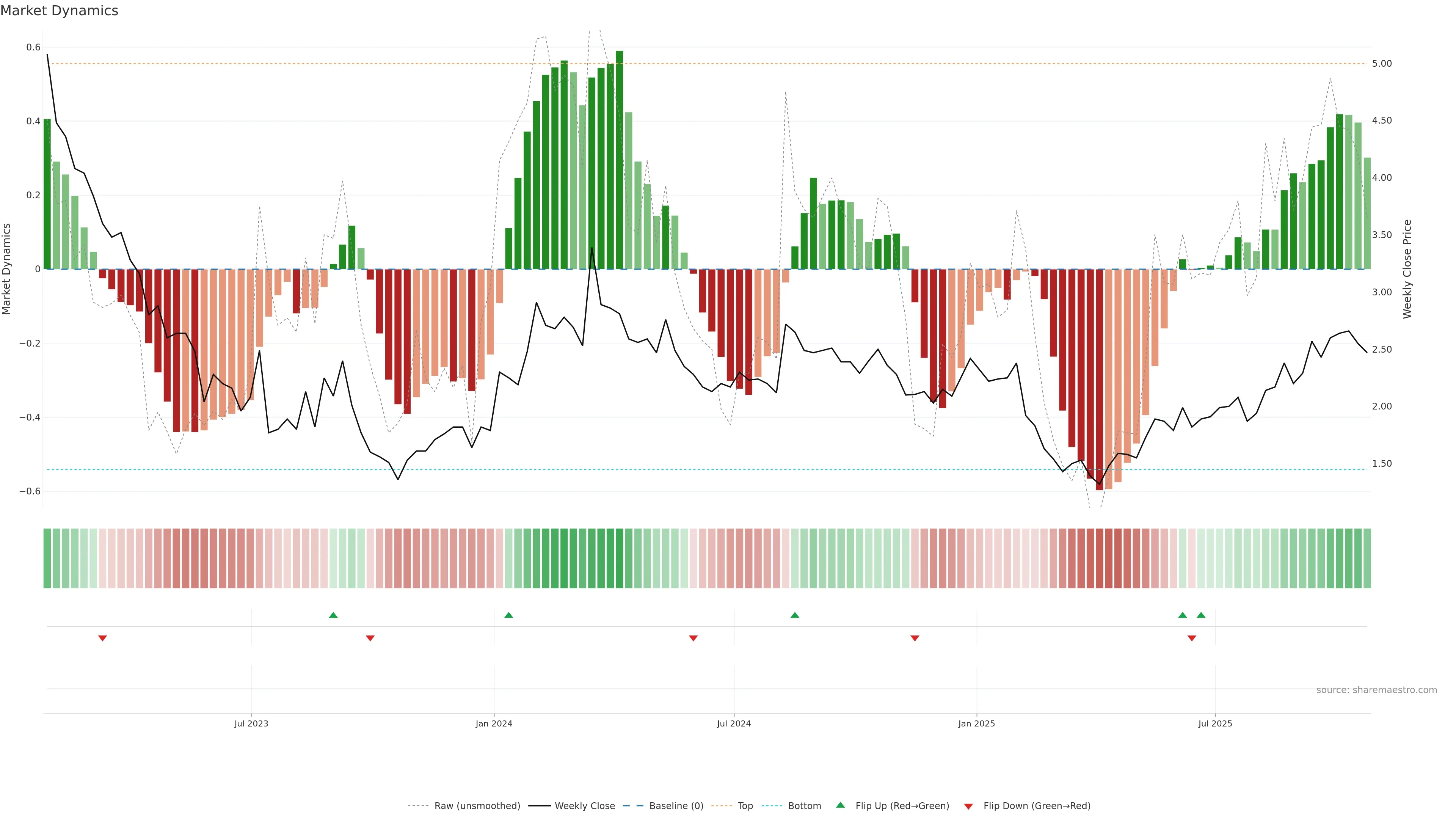Screen dimensions: 1456x819
Task: Click the flip-up marker shortly after Jul 2024
Action: [795, 615]
